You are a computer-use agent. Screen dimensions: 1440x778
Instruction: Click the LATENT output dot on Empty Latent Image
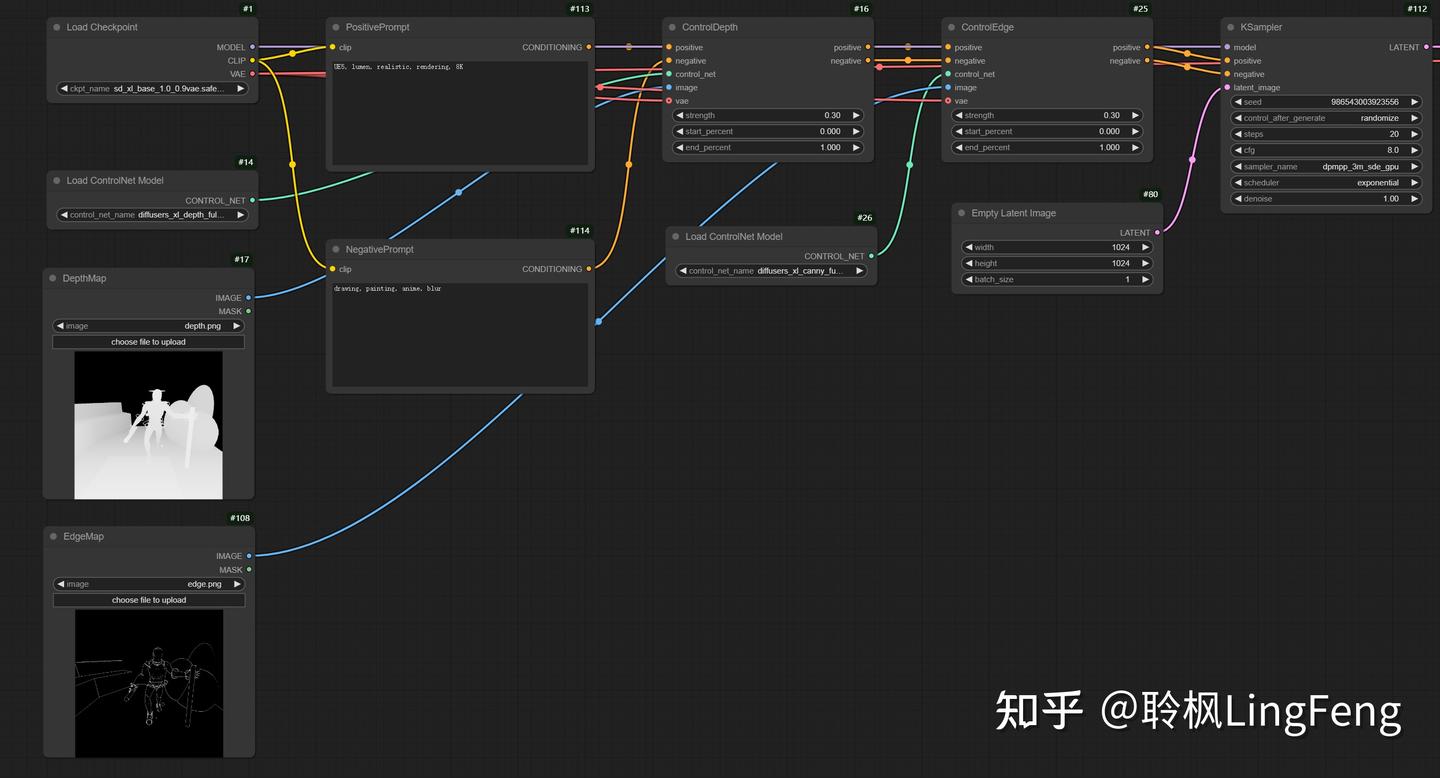[x=1157, y=232]
